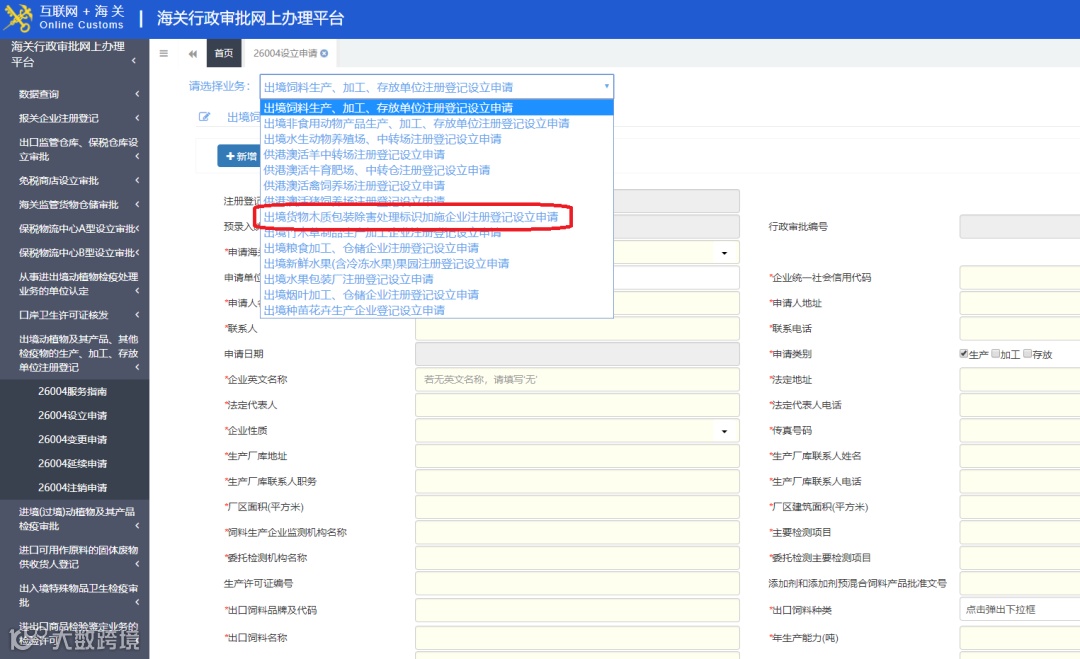Click the Online Customs logo icon

click(19, 17)
